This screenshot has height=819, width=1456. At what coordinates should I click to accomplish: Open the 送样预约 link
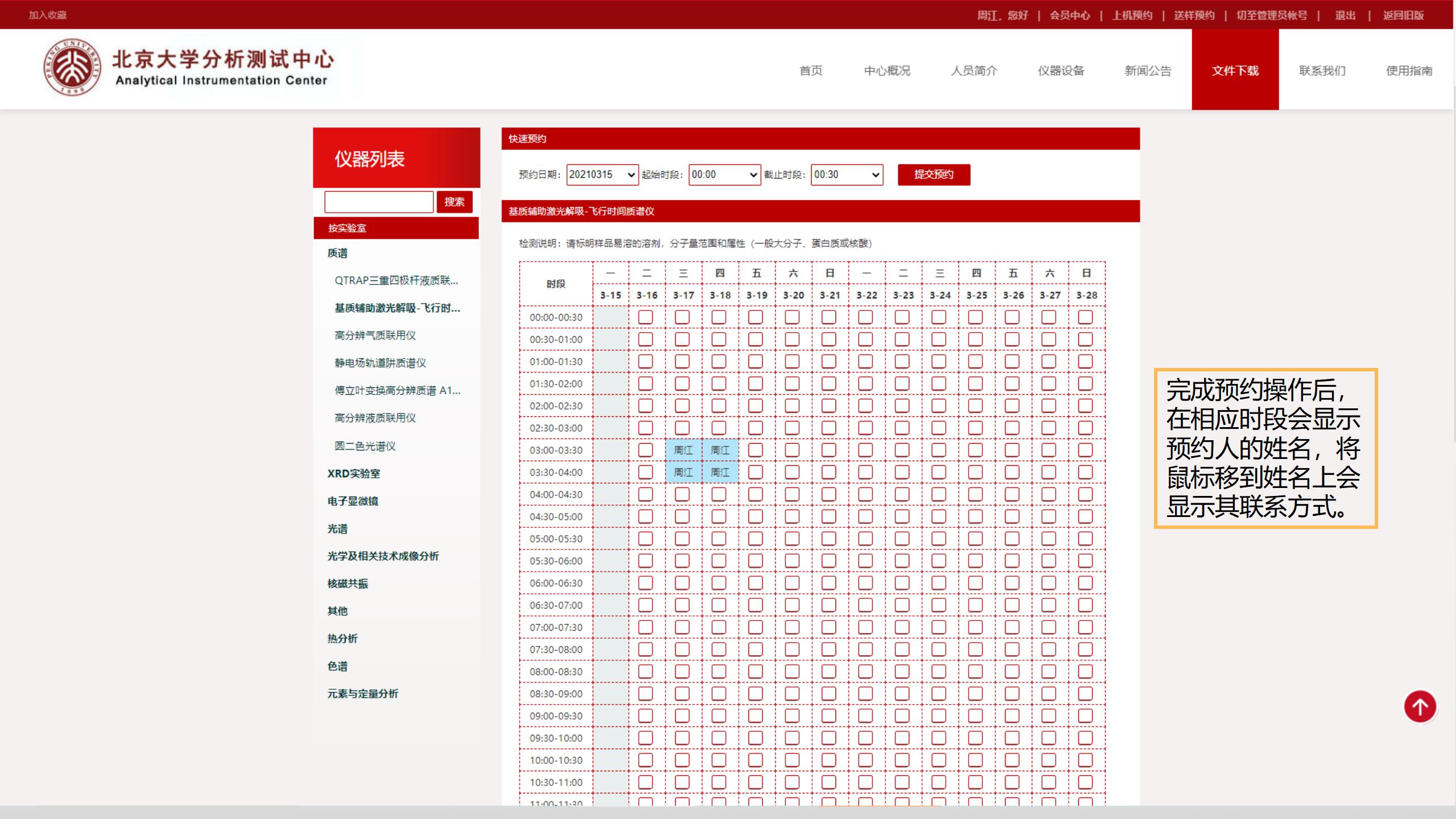[x=1194, y=15]
